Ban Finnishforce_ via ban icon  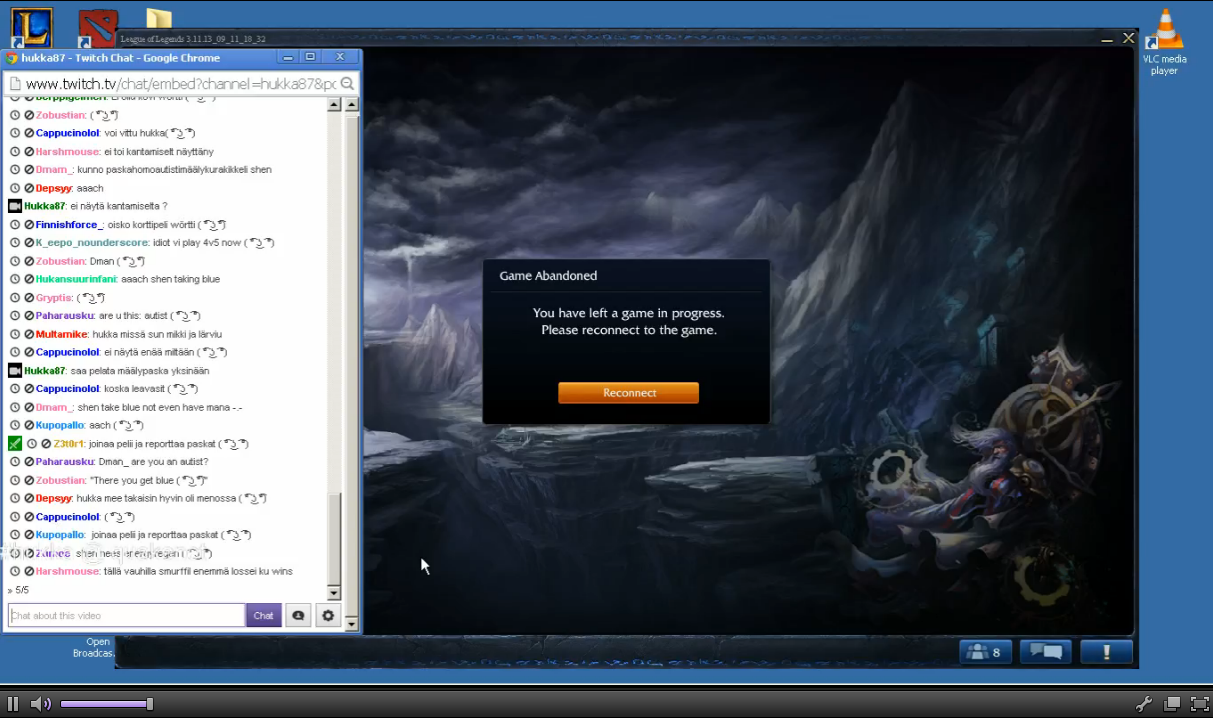29,225
